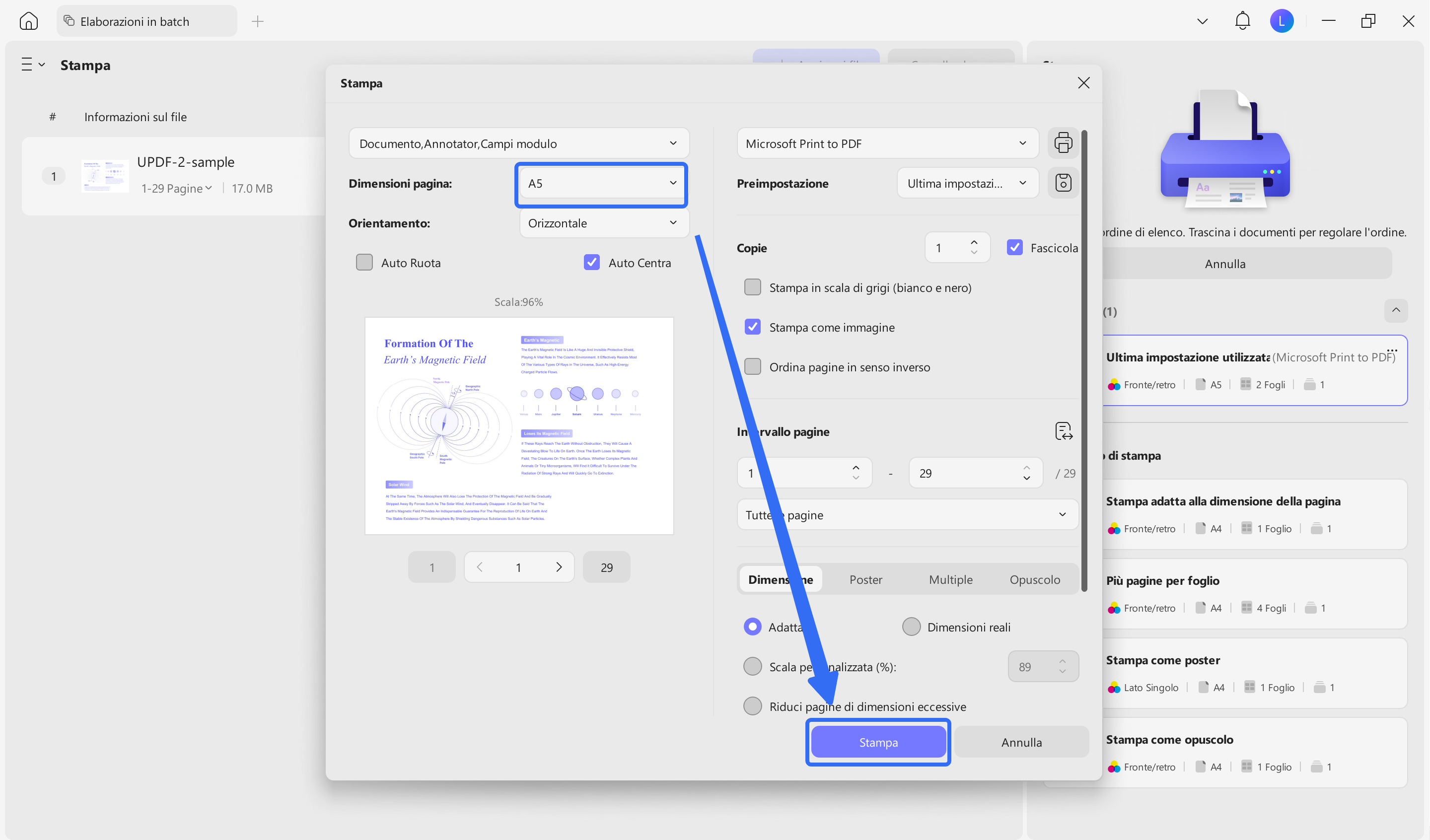Open Tutte le pagine dropdown
This screenshot has height=840, width=1430.
click(907, 514)
